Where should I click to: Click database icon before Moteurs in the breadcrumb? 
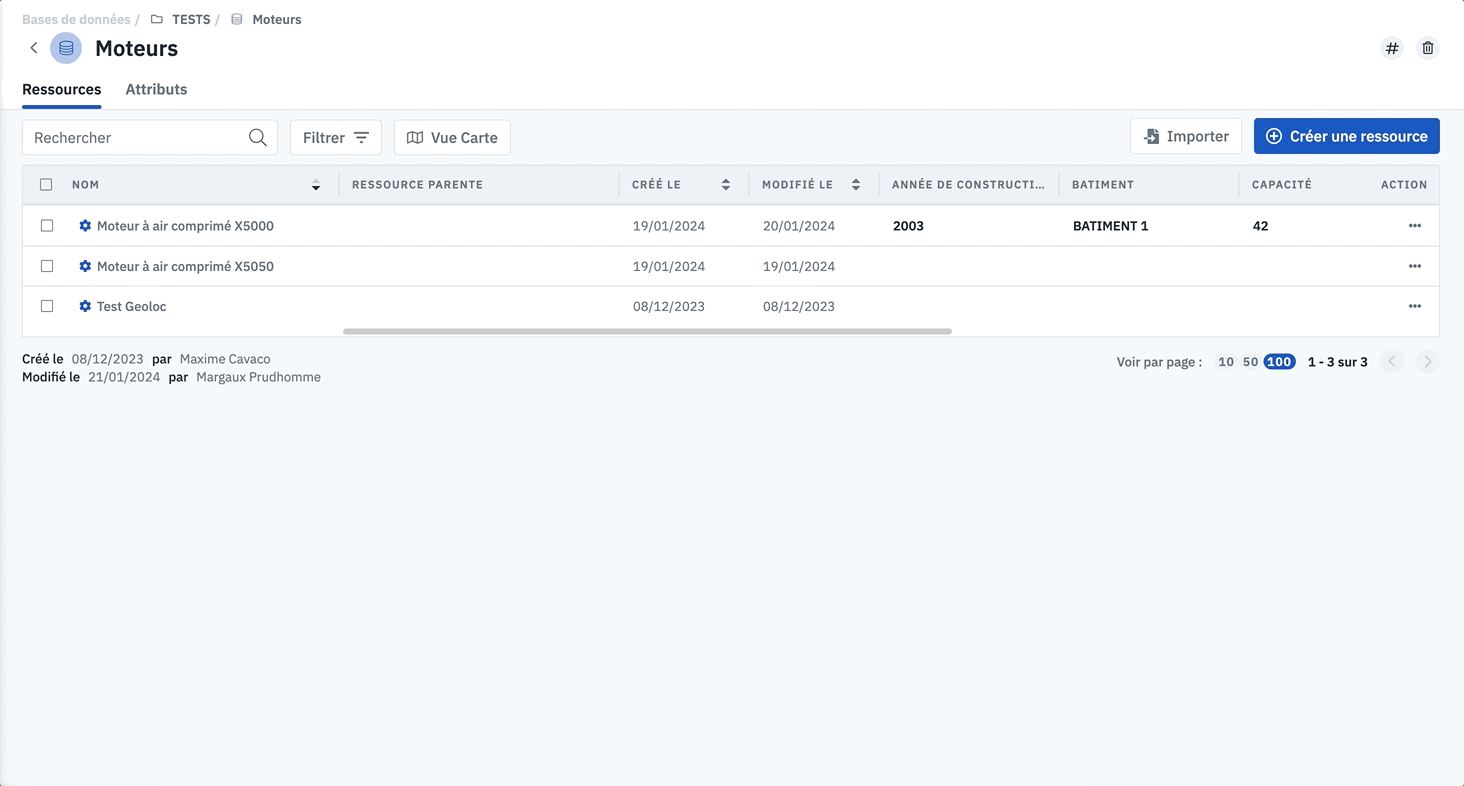pyautogui.click(x=237, y=19)
